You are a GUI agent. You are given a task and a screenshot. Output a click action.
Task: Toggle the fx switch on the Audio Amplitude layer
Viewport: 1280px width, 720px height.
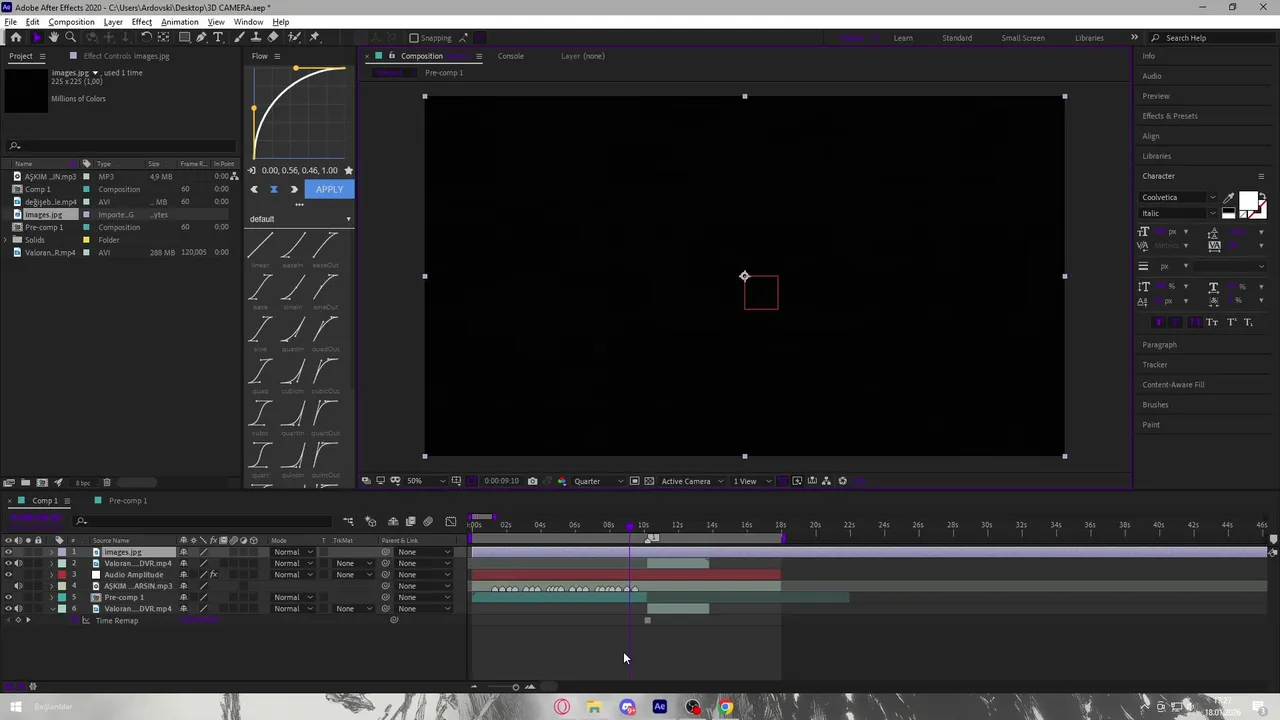pos(213,575)
